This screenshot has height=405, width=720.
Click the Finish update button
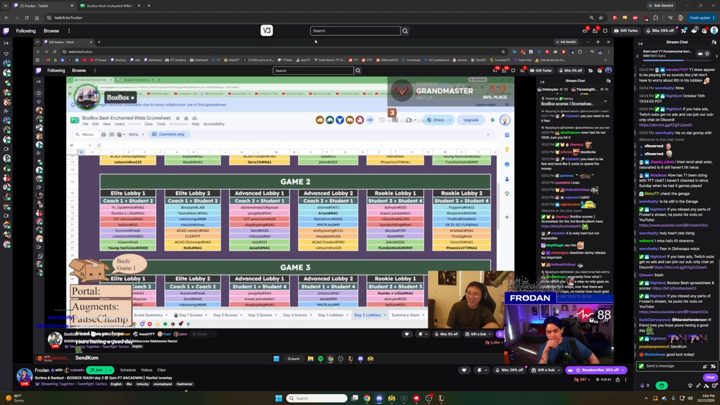coord(702,18)
